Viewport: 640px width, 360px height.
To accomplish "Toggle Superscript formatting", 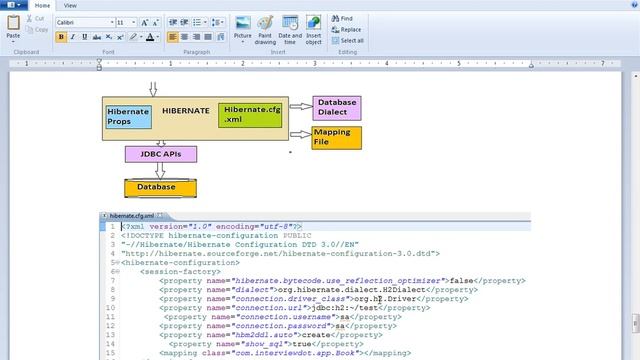I will coord(120,37).
